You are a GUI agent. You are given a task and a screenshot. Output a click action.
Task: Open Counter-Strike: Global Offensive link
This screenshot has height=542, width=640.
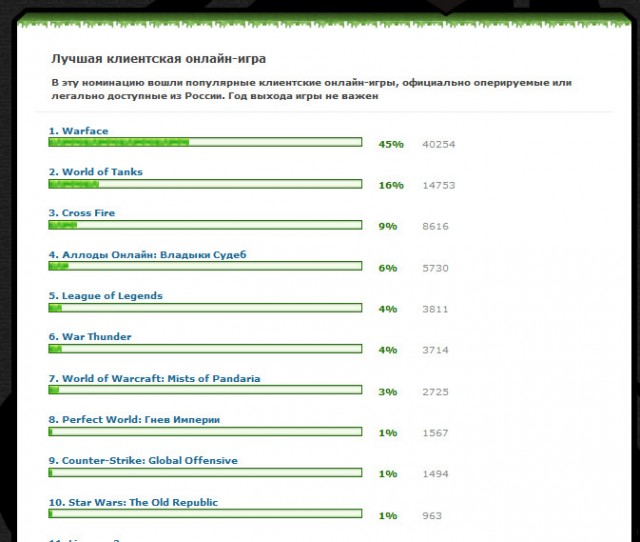coord(143,461)
